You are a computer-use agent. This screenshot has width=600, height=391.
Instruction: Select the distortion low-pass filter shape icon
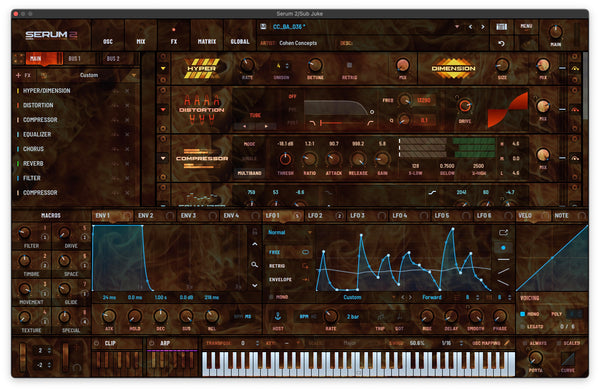tap(312, 123)
